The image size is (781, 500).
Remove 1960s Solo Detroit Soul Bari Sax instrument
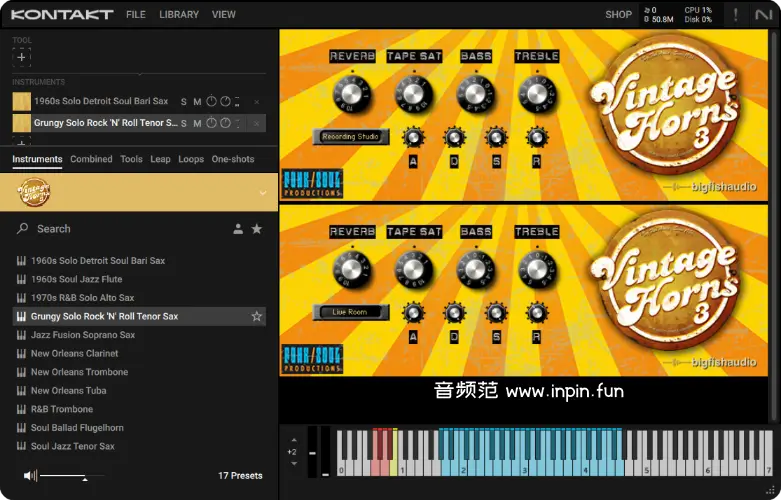(257, 102)
